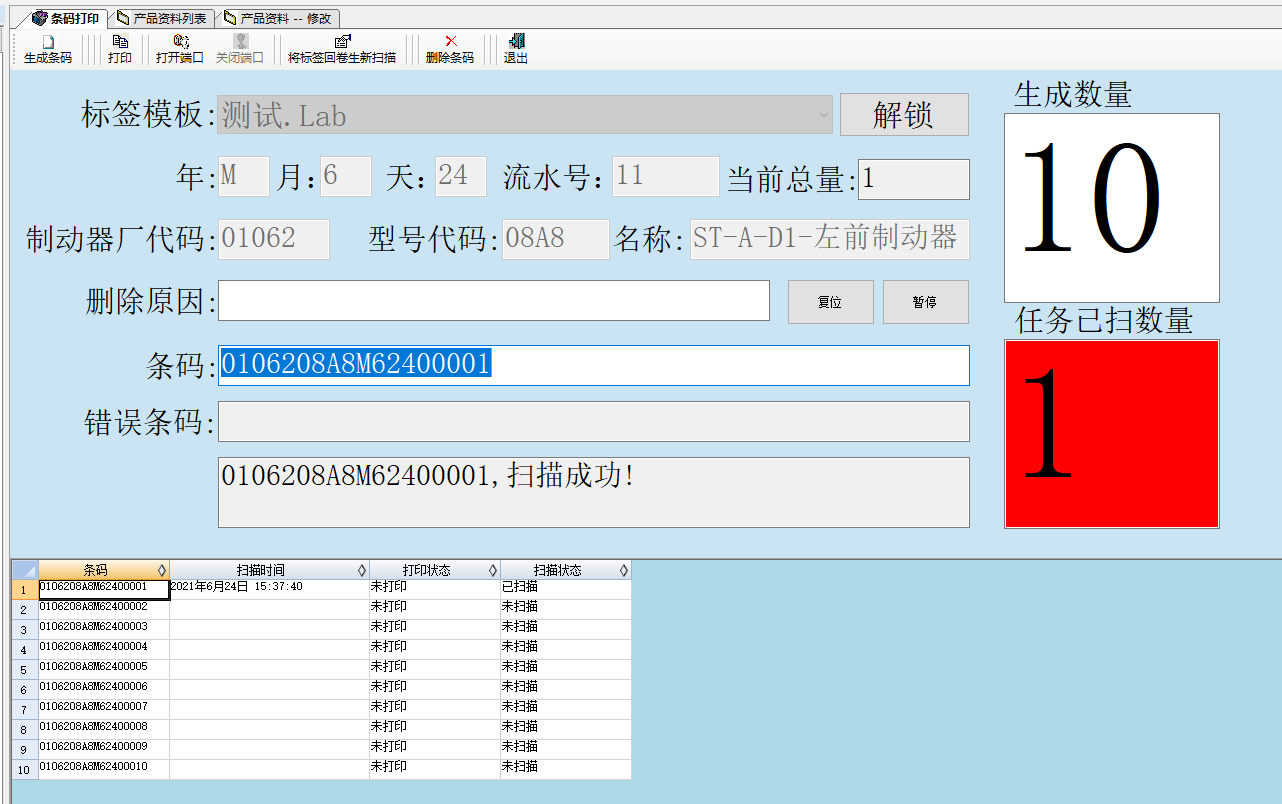Click the grid select-all corner cell
The height and width of the screenshot is (804, 1282).
pyautogui.click(x=24, y=570)
